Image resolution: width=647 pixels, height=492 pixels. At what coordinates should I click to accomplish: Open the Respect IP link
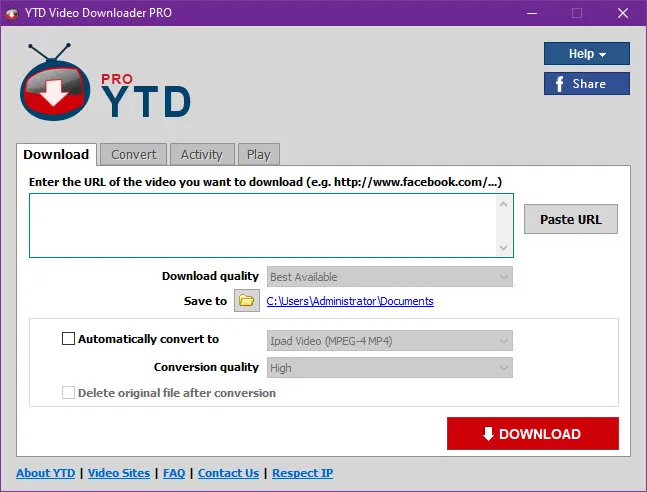302,473
